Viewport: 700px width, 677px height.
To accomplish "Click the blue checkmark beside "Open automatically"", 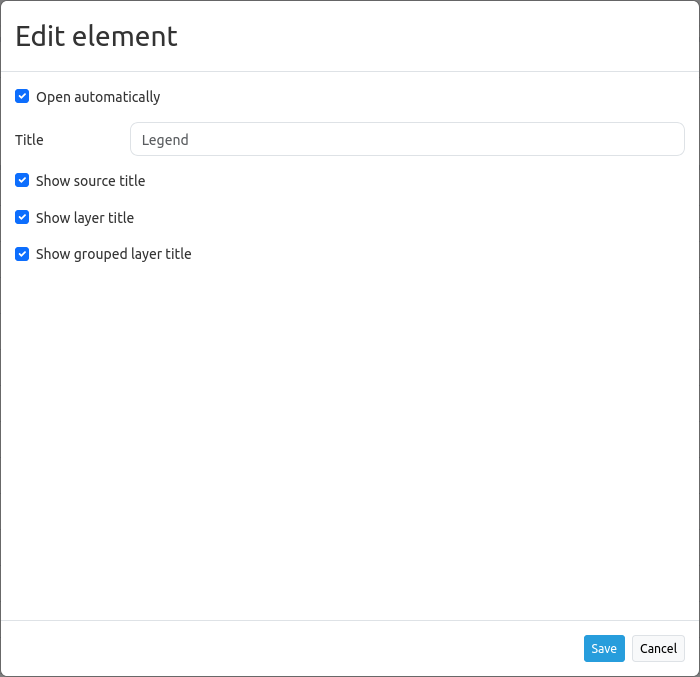I will coord(22,97).
